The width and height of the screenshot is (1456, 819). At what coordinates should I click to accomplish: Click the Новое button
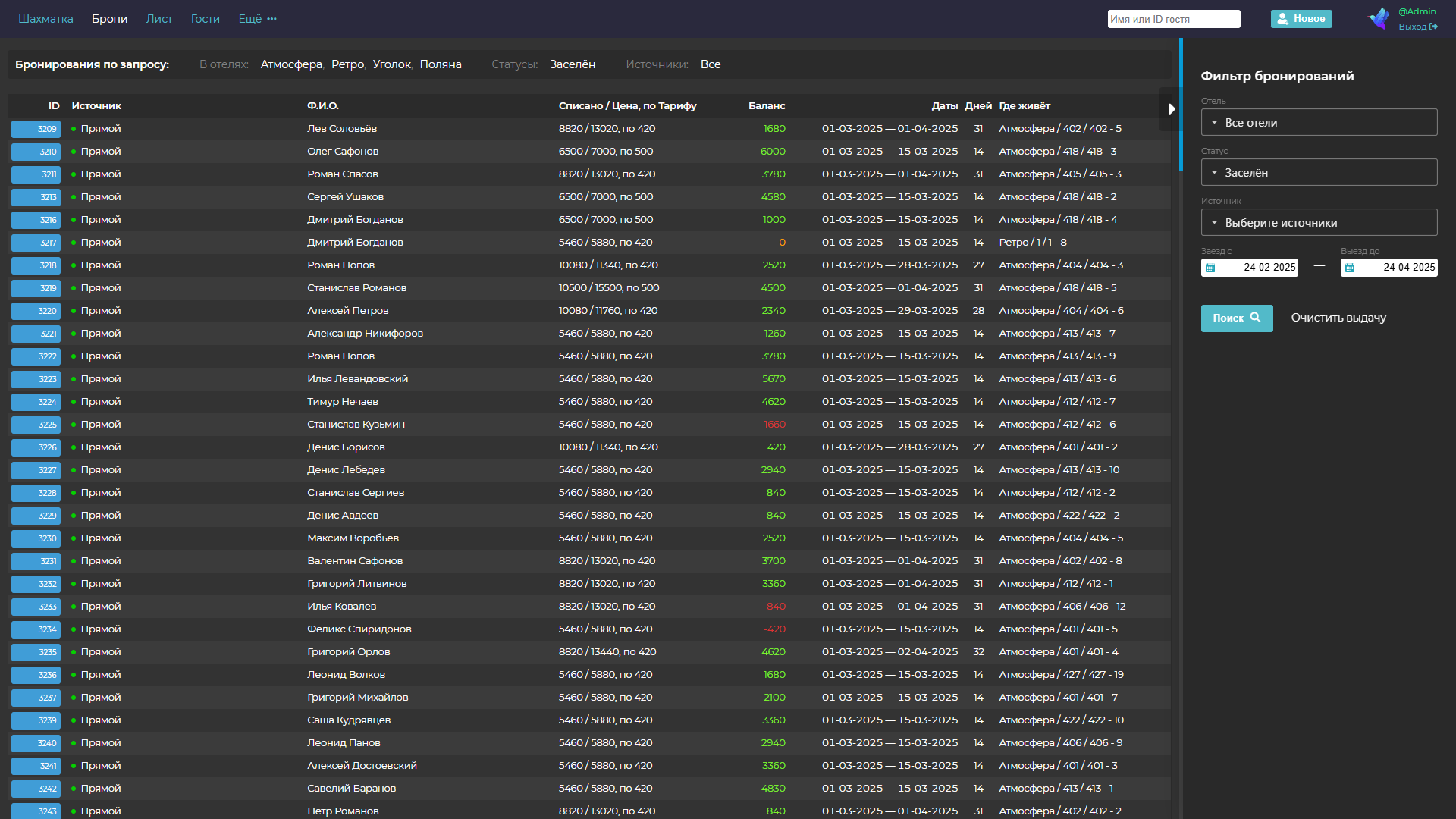coord(1301,19)
